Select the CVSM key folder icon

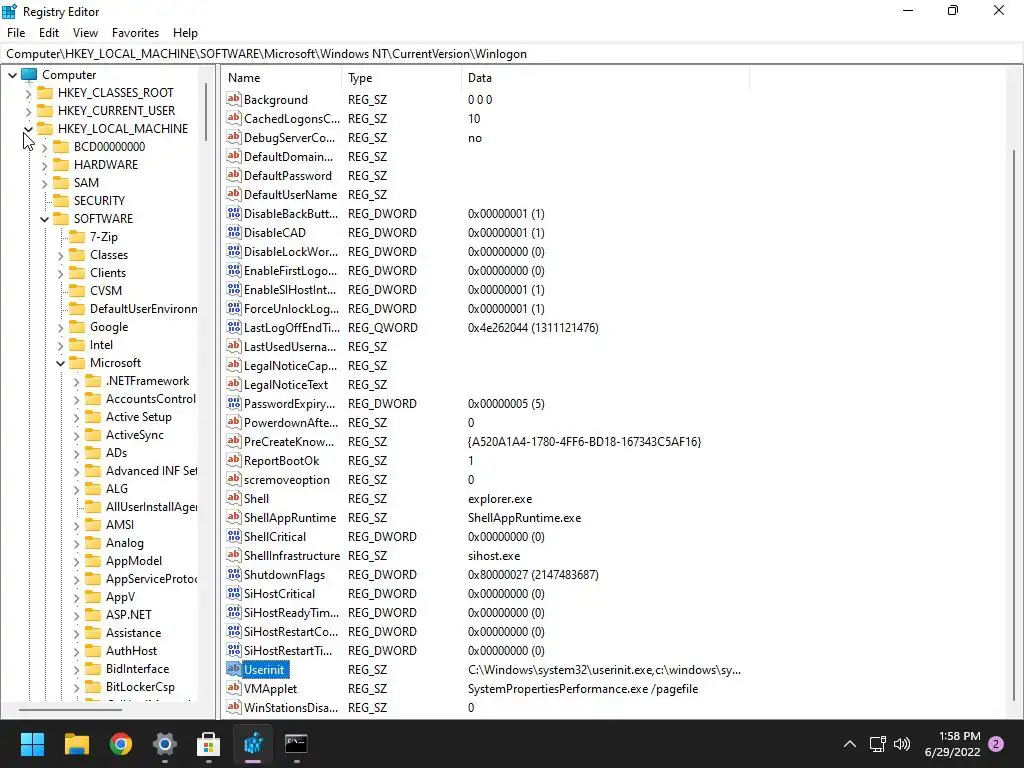pos(77,291)
